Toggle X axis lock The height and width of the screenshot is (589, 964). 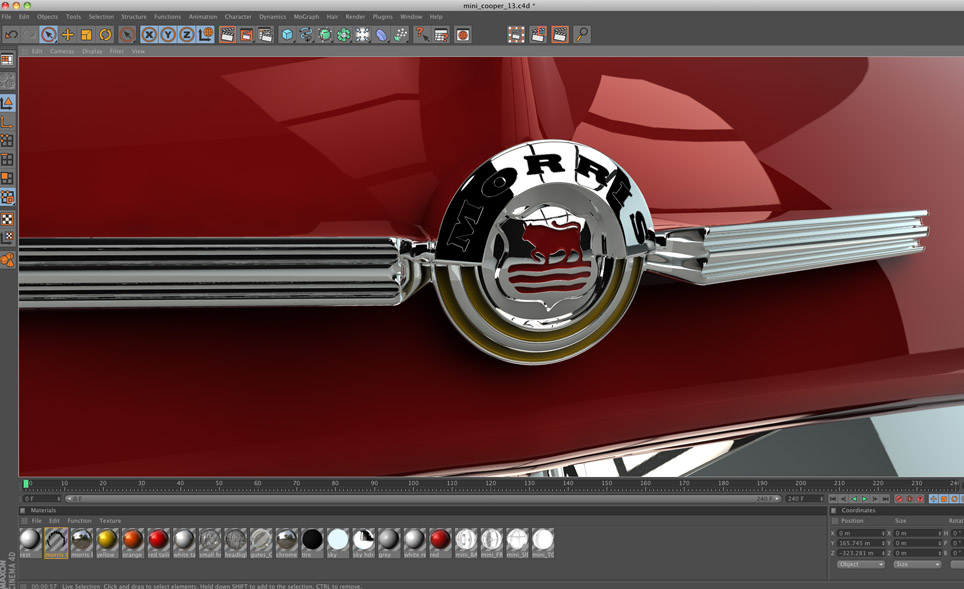[149, 35]
